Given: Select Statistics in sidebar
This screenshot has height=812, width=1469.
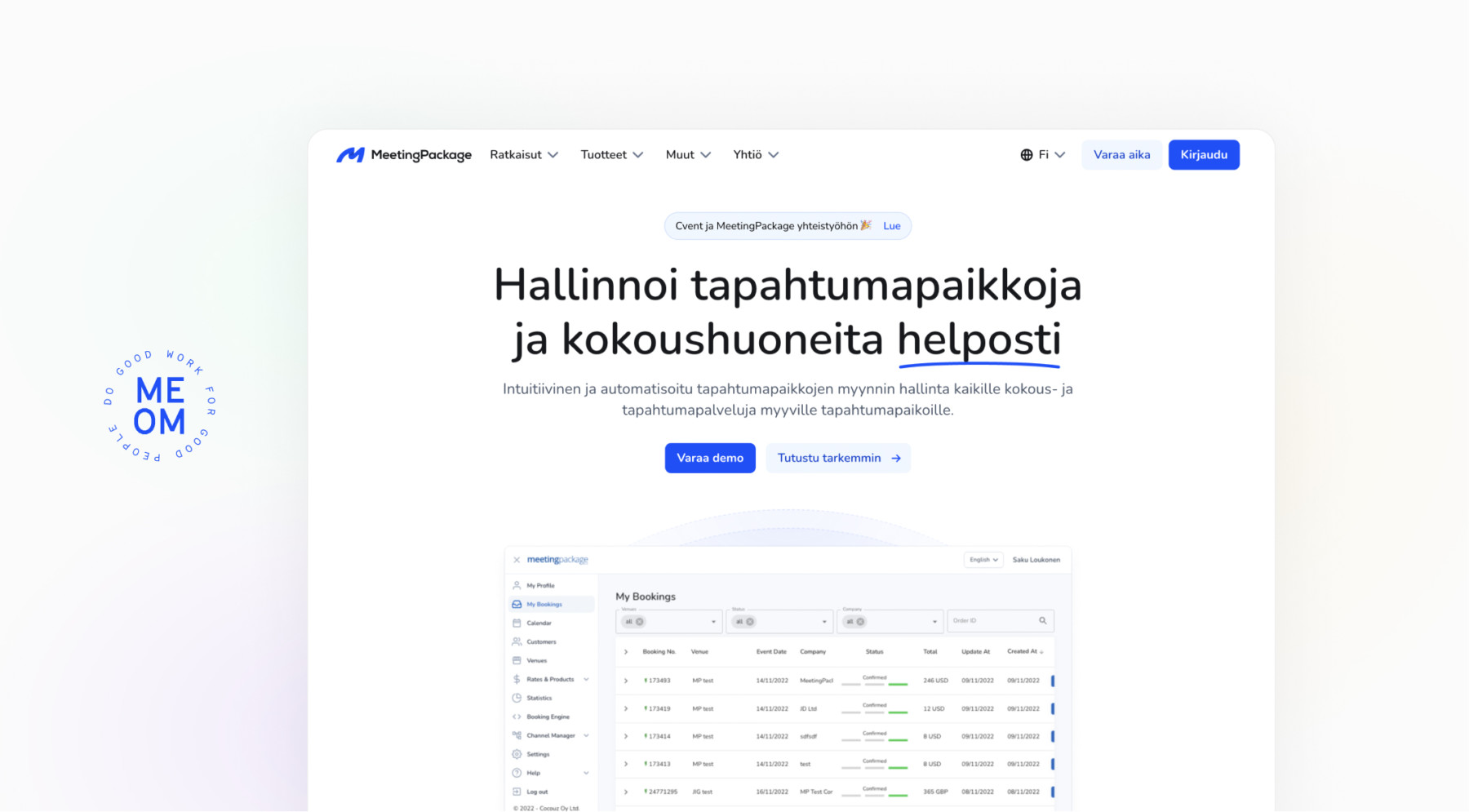Looking at the screenshot, I should pyautogui.click(x=539, y=699).
